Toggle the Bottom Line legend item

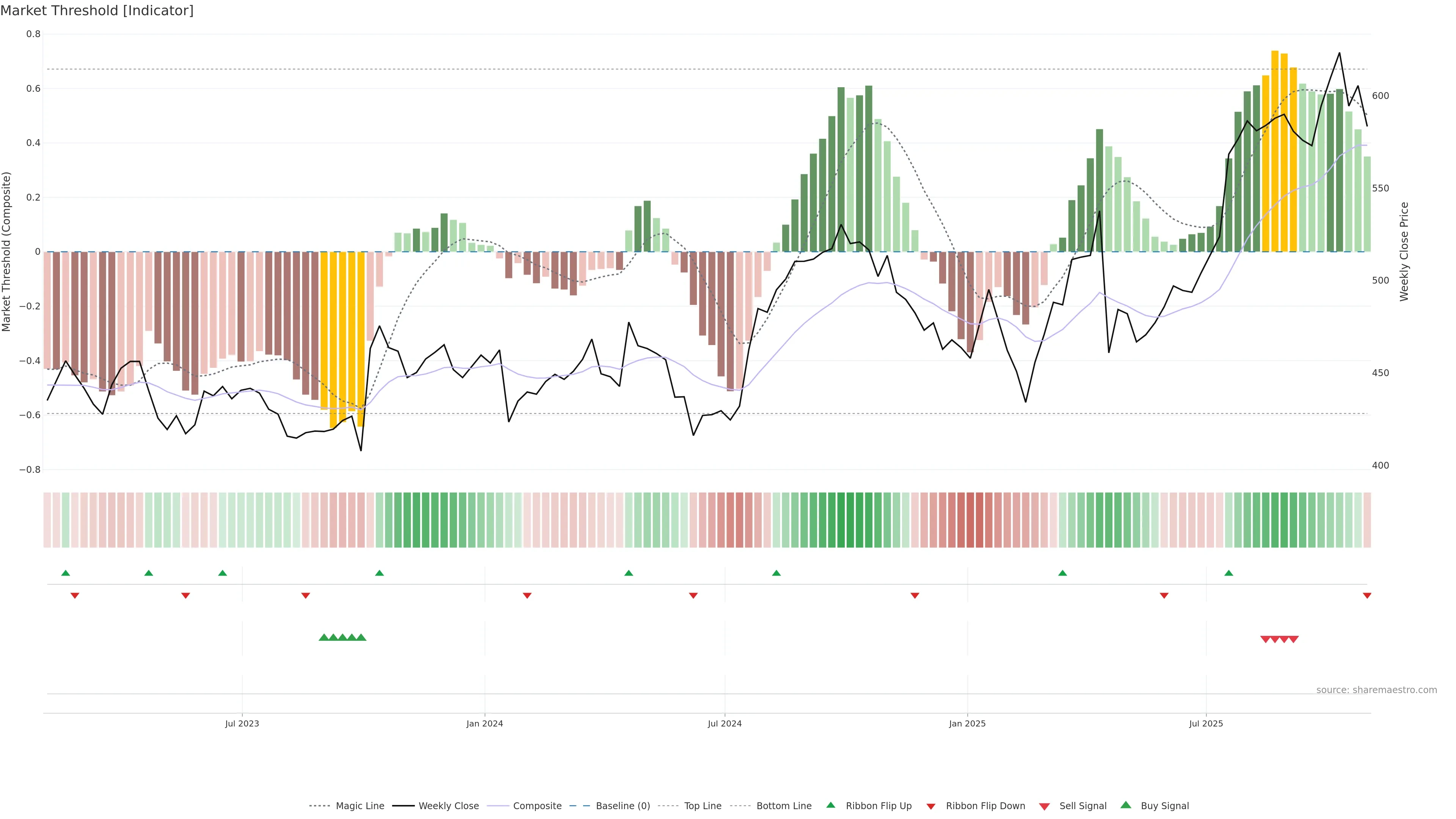pos(783,806)
